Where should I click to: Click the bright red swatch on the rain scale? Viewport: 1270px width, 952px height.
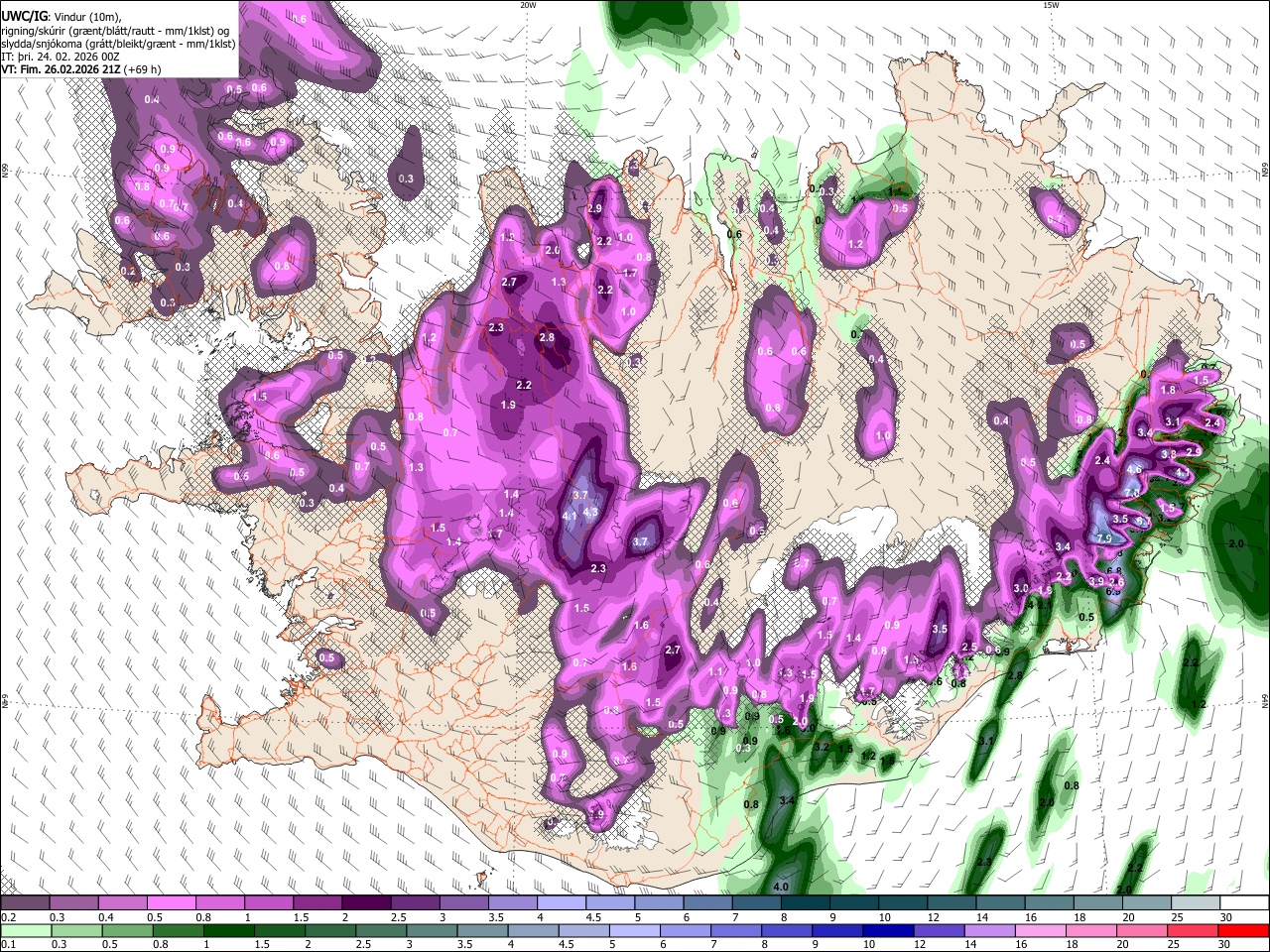coord(1244,930)
